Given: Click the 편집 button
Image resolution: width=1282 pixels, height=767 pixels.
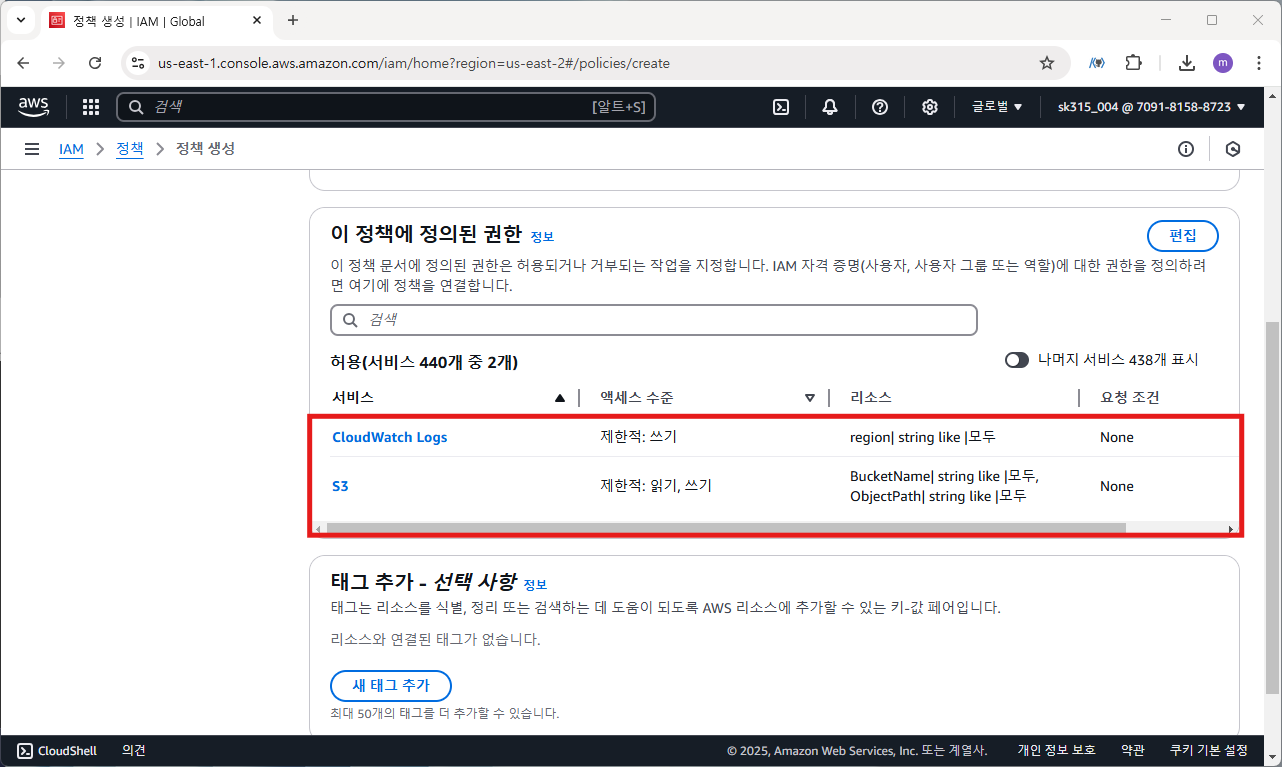Looking at the screenshot, I should 1182,236.
